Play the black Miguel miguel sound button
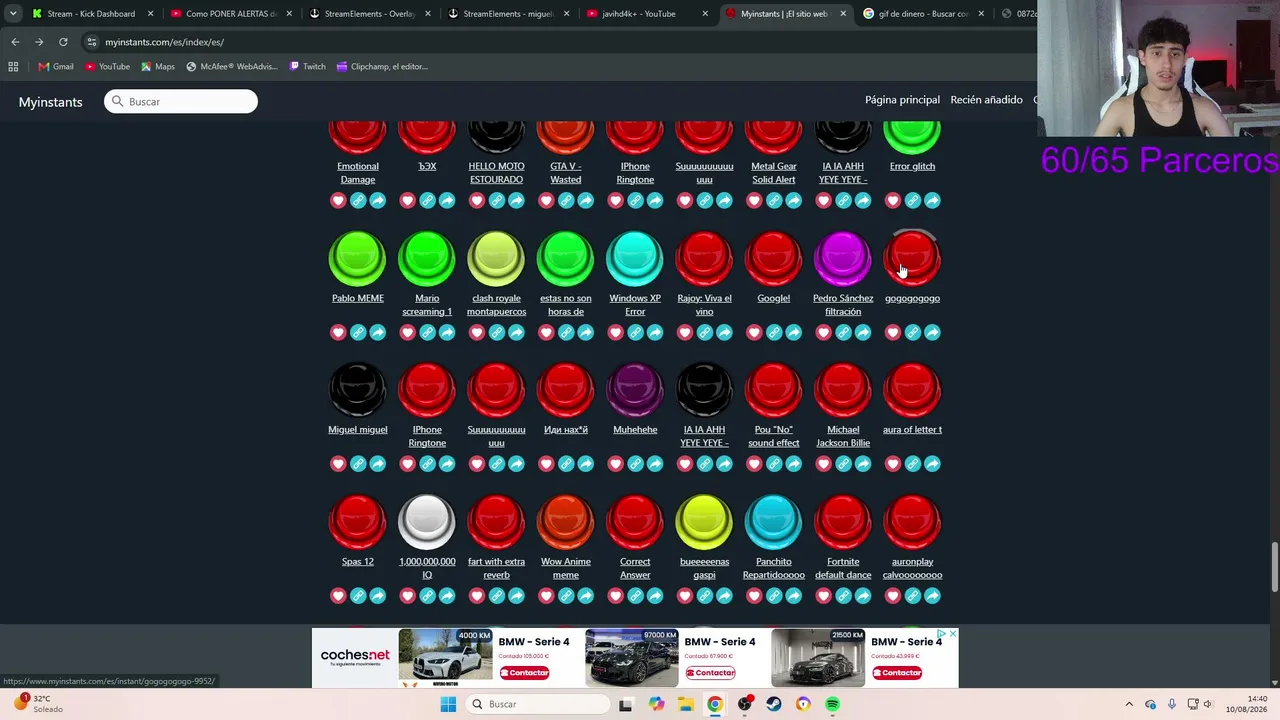The image size is (1280, 720). (358, 390)
